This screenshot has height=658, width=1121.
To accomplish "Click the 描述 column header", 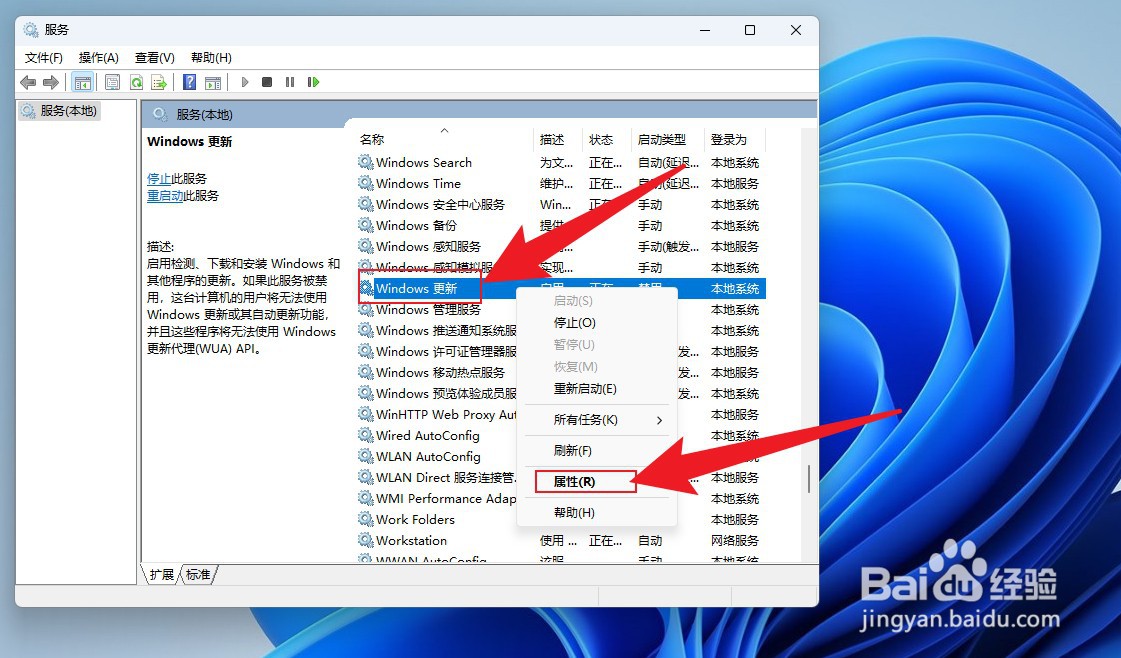I will 558,139.
